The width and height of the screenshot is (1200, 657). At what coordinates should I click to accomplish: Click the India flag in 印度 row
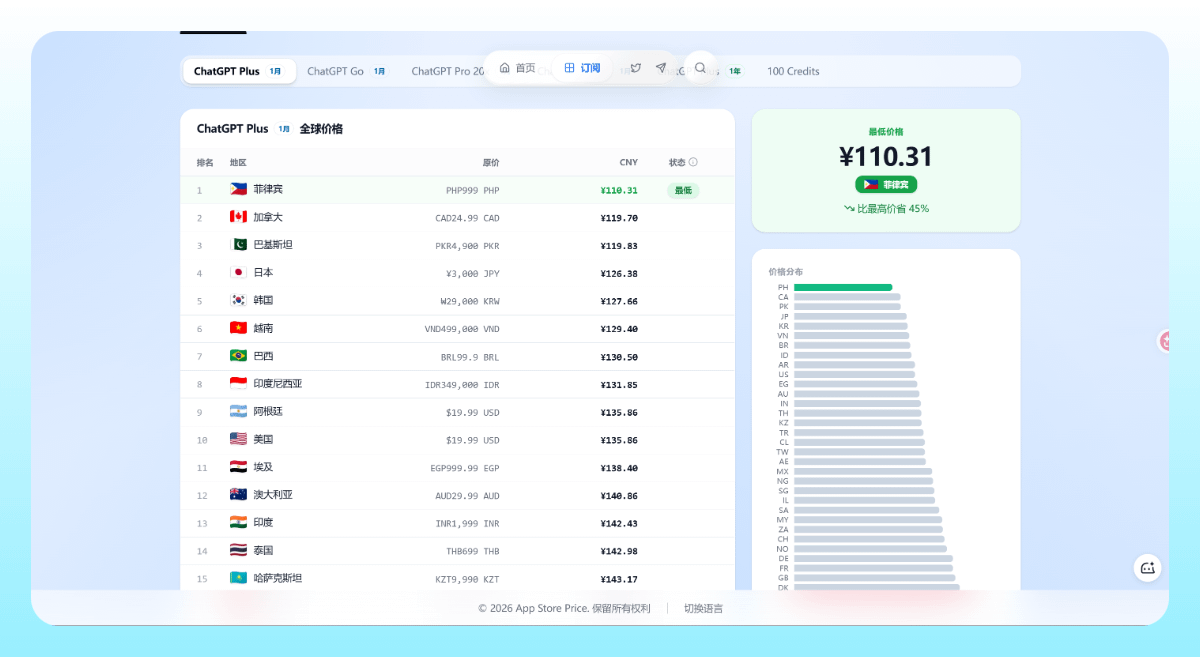coord(238,522)
